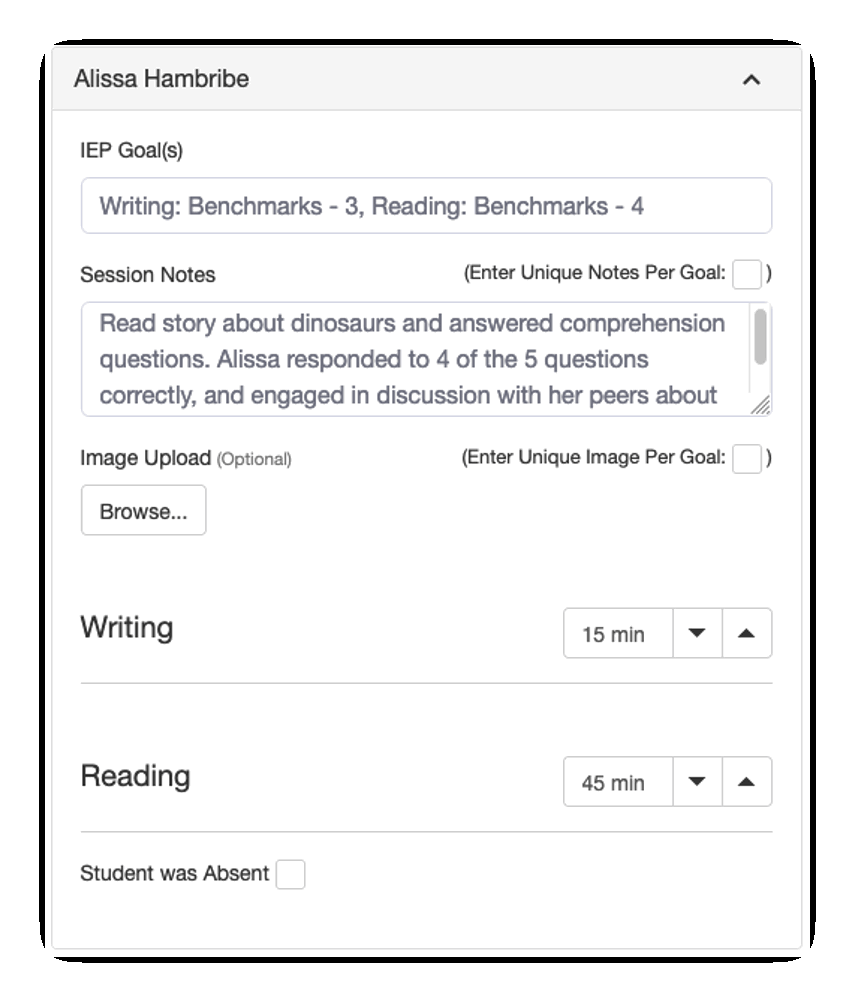855x1002 pixels.
Task: Enable unique image per goal checkbox
Action: 746,458
